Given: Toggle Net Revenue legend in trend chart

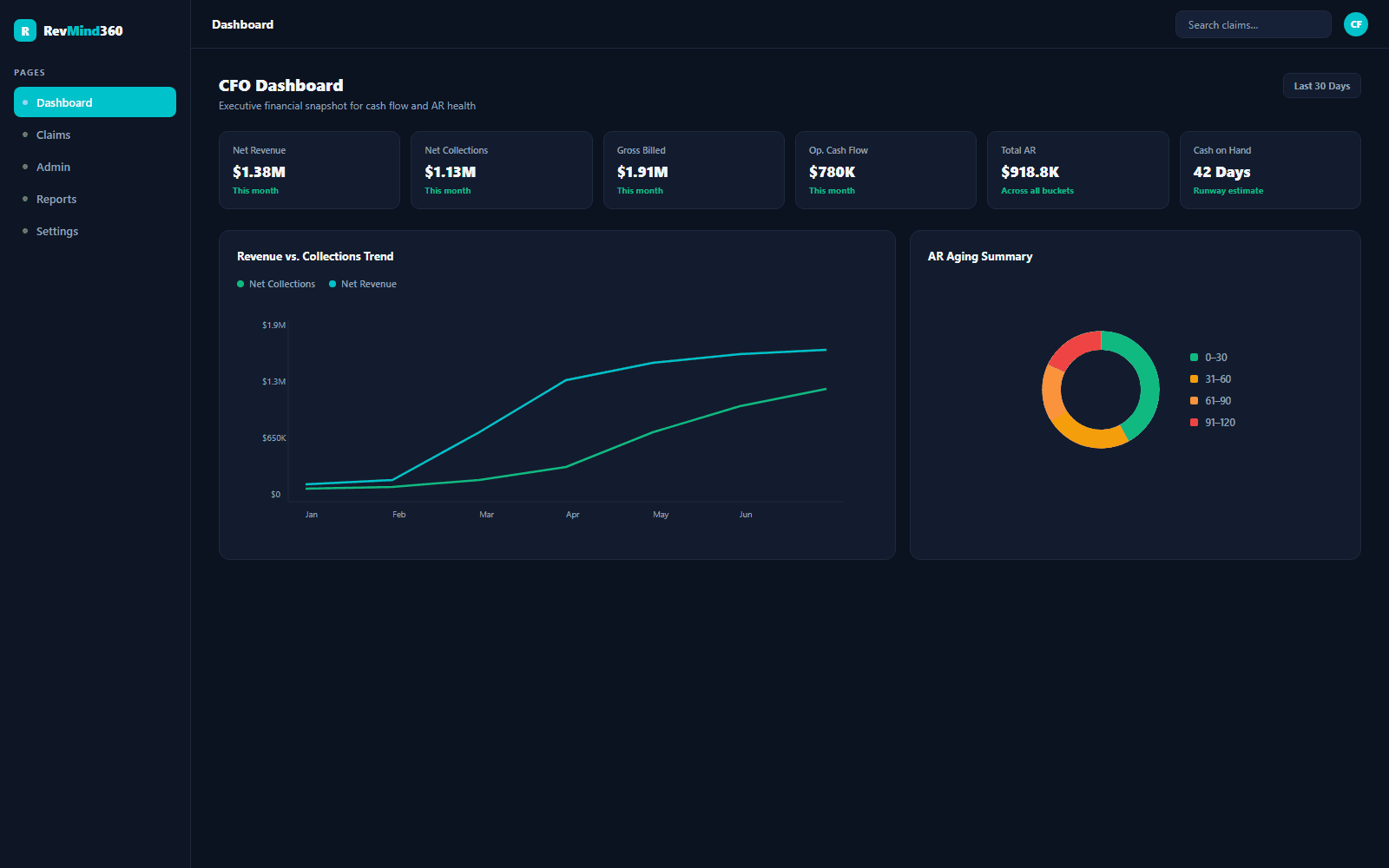Looking at the screenshot, I should [x=363, y=284].
